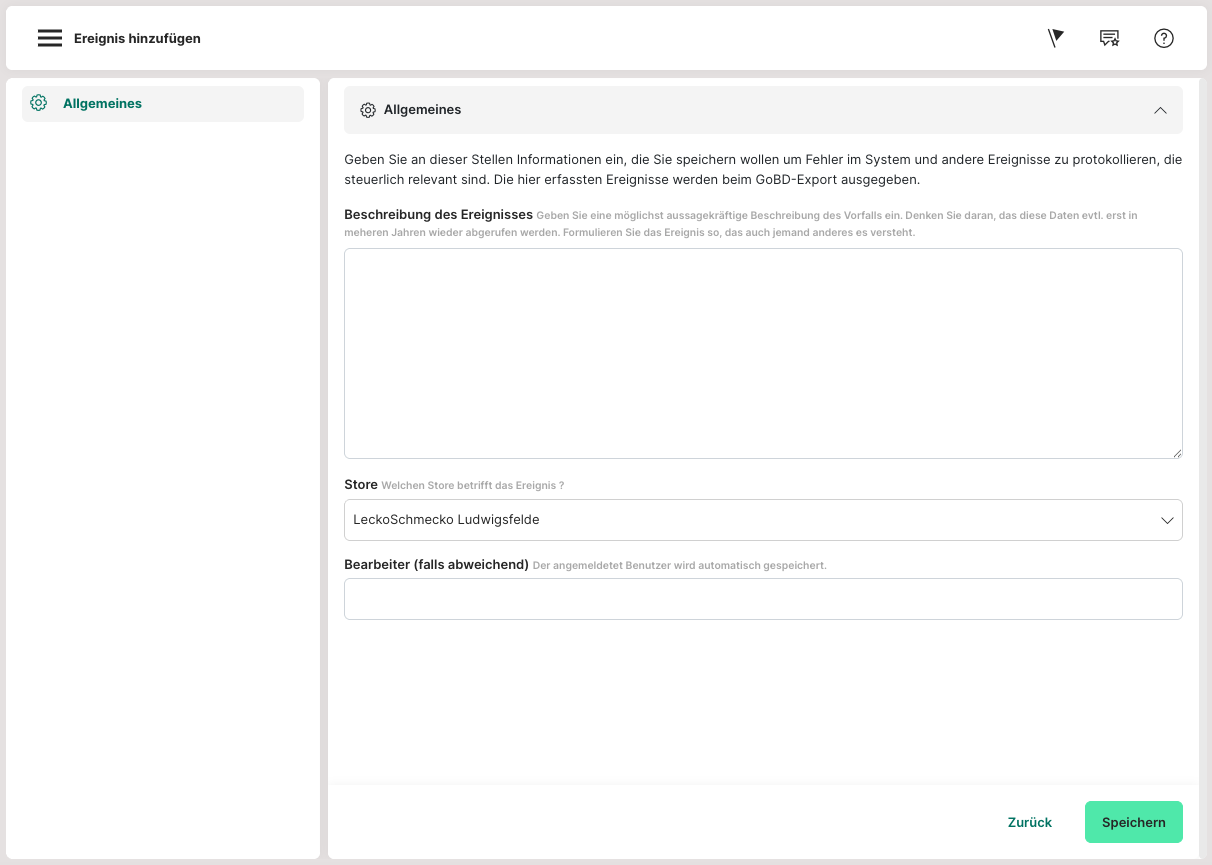The image size is (1212, 865).
Task: Click gear icon in Allgemeines section header
Action: [x=367, y=110]
